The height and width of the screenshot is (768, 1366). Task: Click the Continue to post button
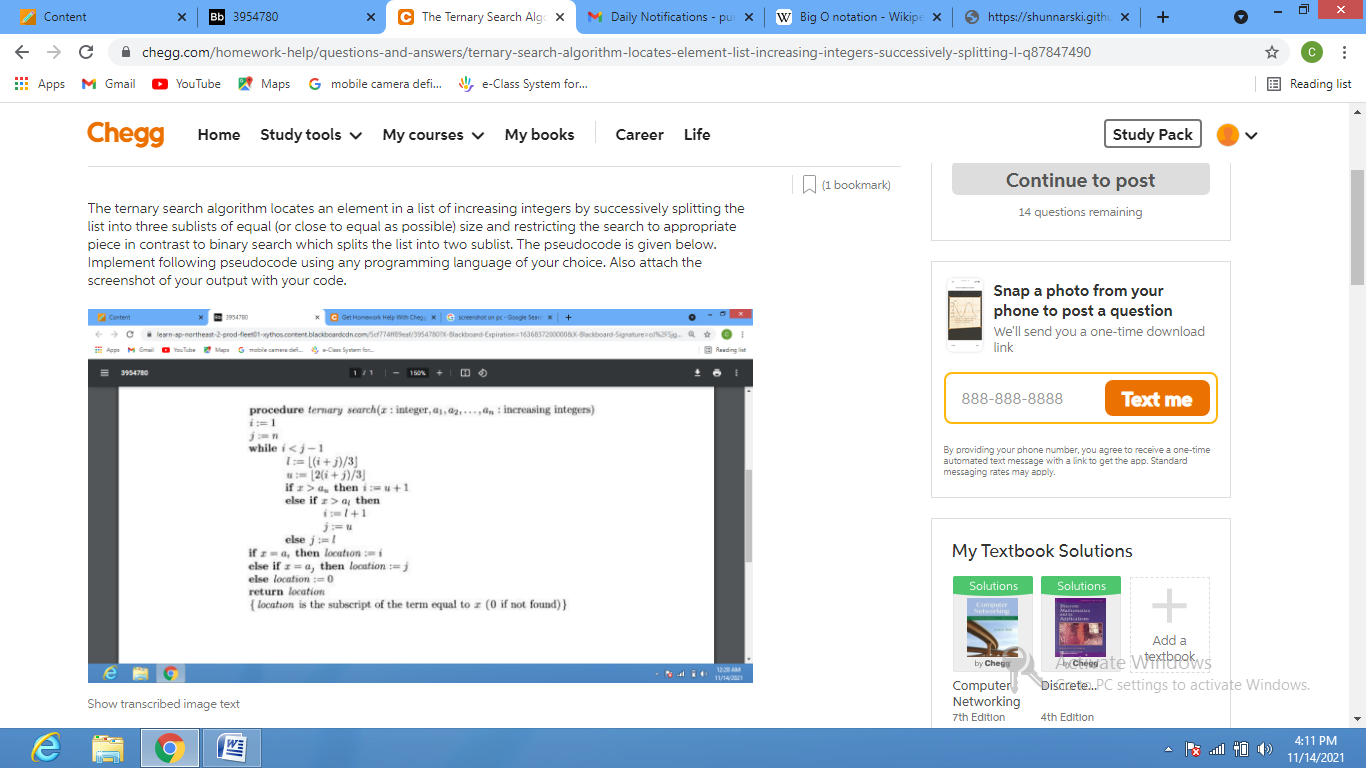coord(1080,179)
